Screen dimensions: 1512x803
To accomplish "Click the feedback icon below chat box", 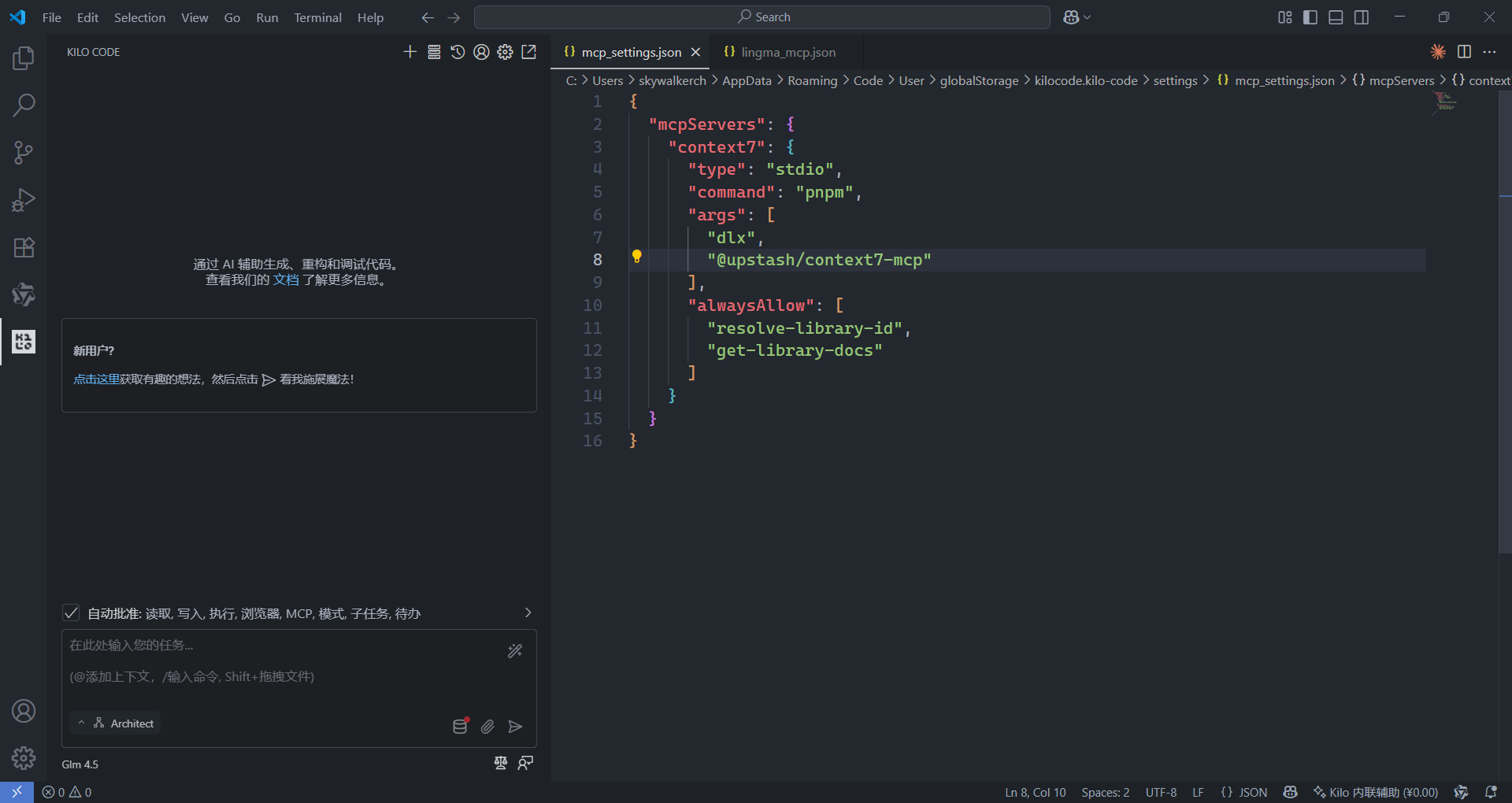I will pyautogui.click(x=525, y=763).
